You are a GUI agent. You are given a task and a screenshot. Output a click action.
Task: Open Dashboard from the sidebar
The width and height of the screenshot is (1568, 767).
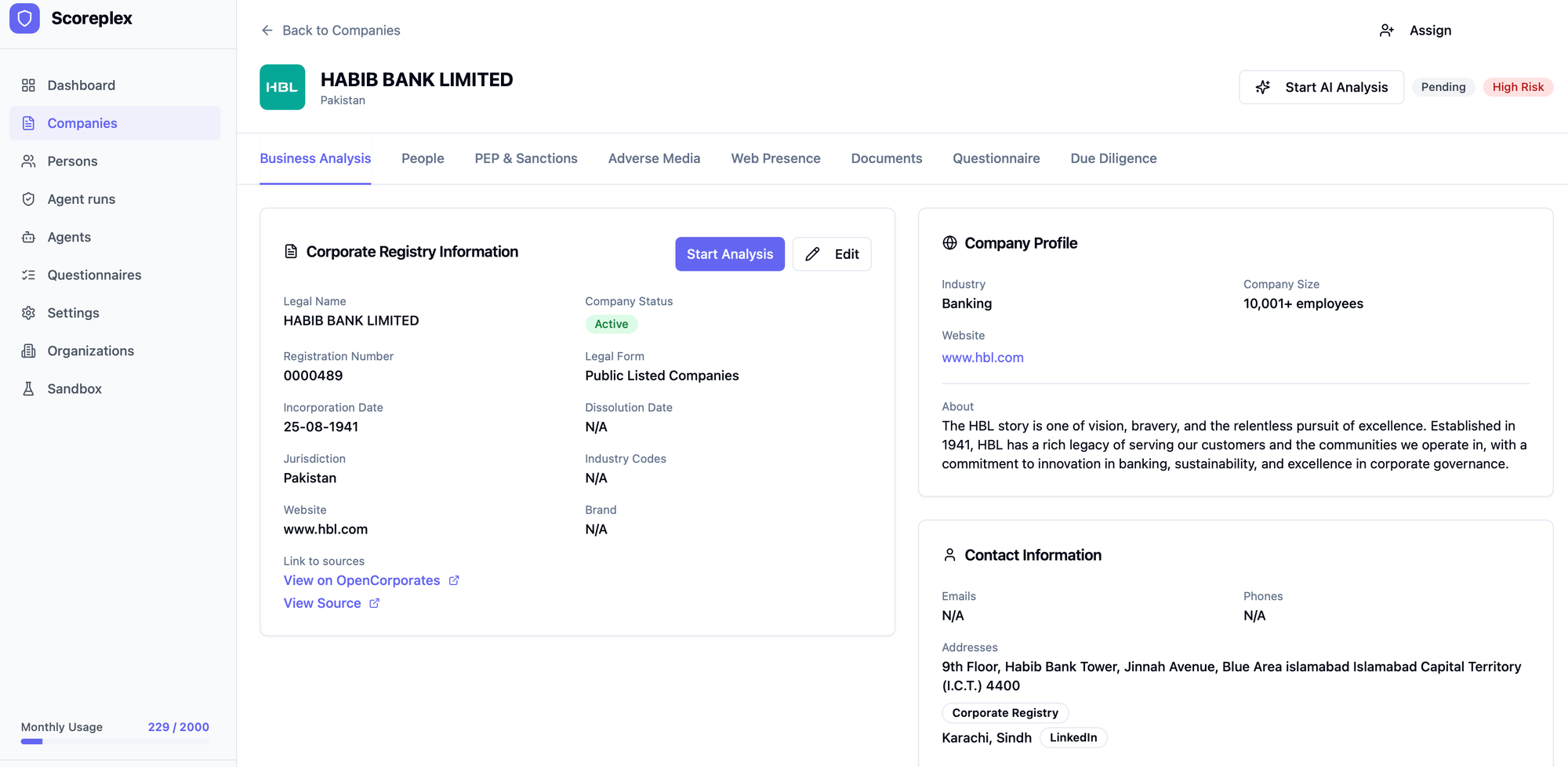[x=81, y=85]
